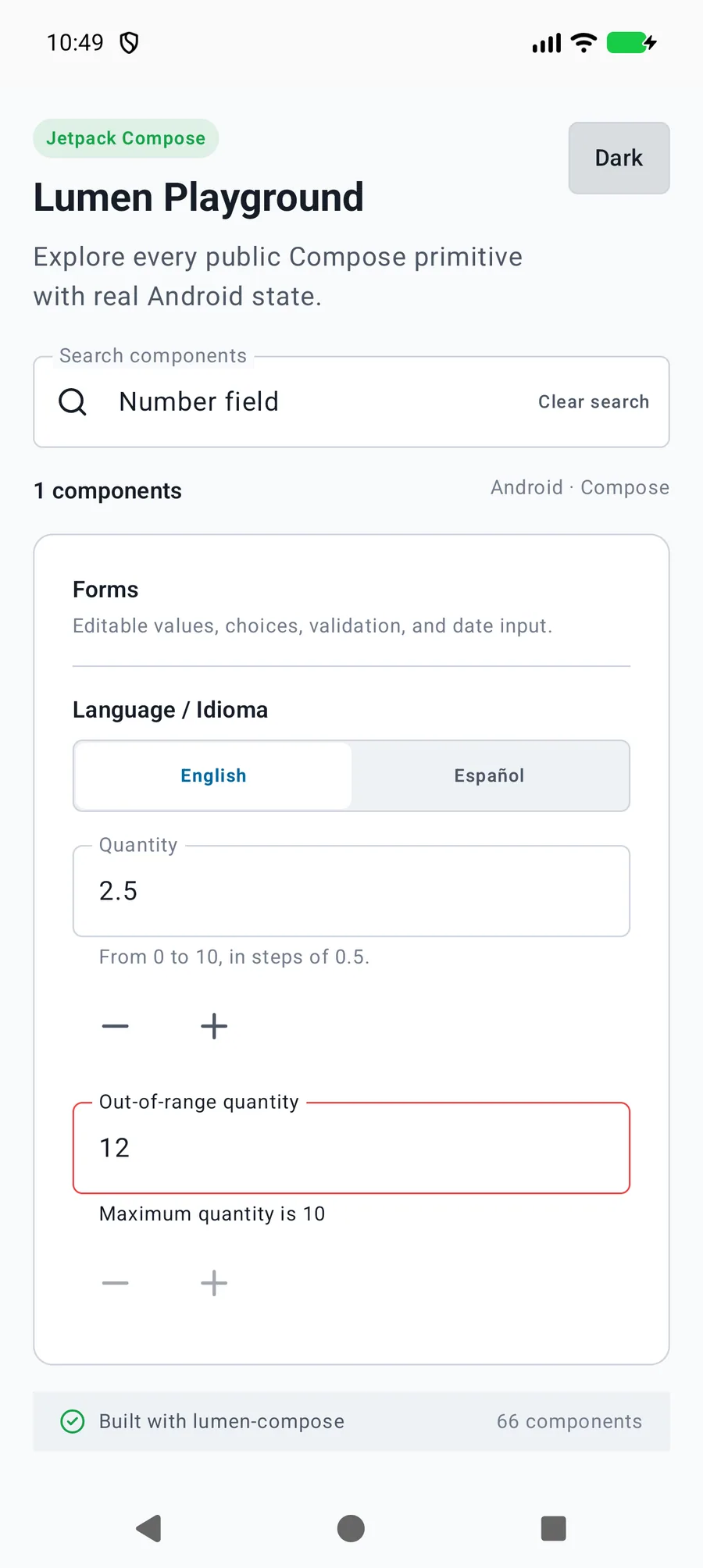703x1568 pixels.
Task: Tap minus under Out-of-range quantity
Action: [115, 1283]
